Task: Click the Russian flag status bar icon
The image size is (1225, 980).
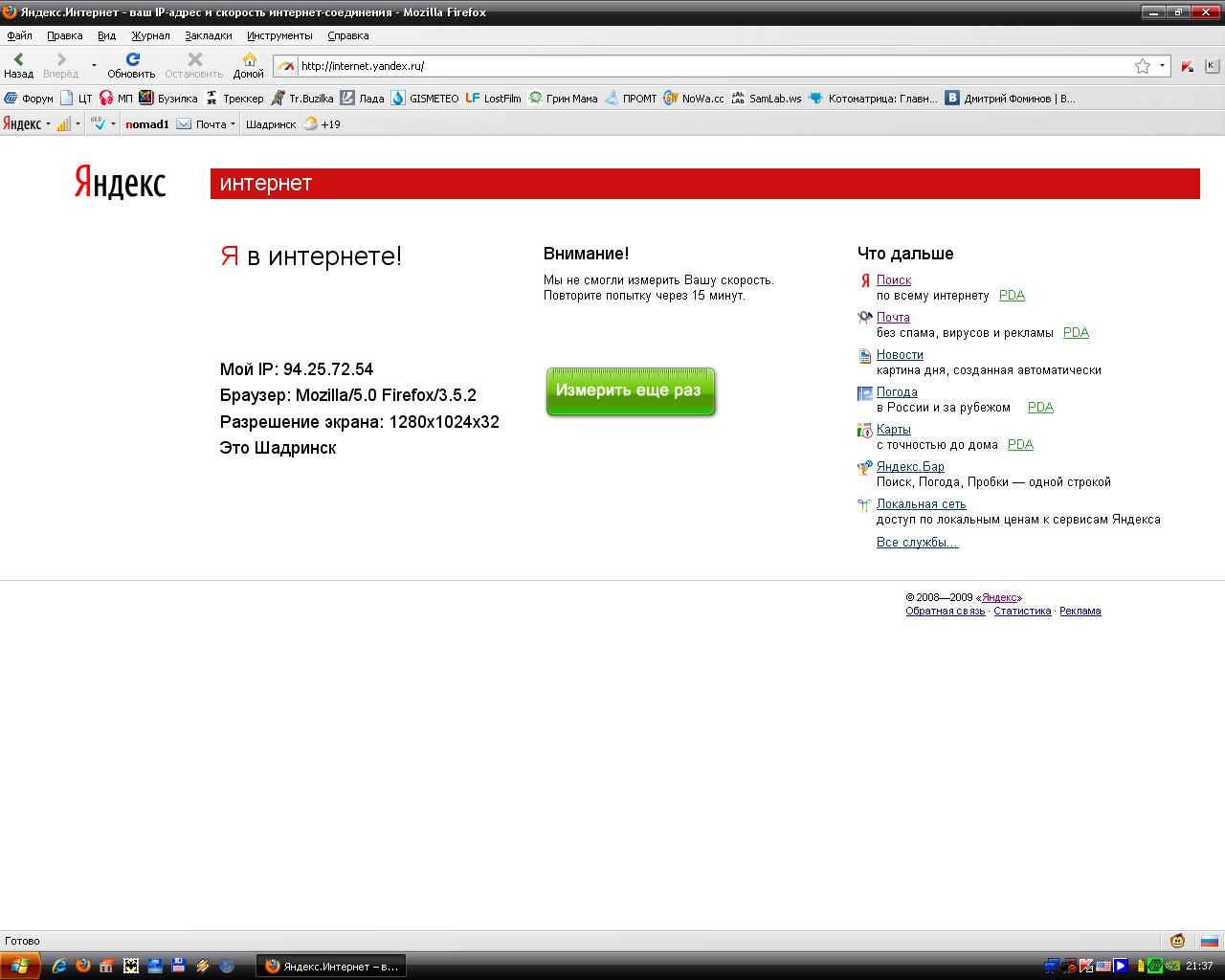Action: (1210, 941)
